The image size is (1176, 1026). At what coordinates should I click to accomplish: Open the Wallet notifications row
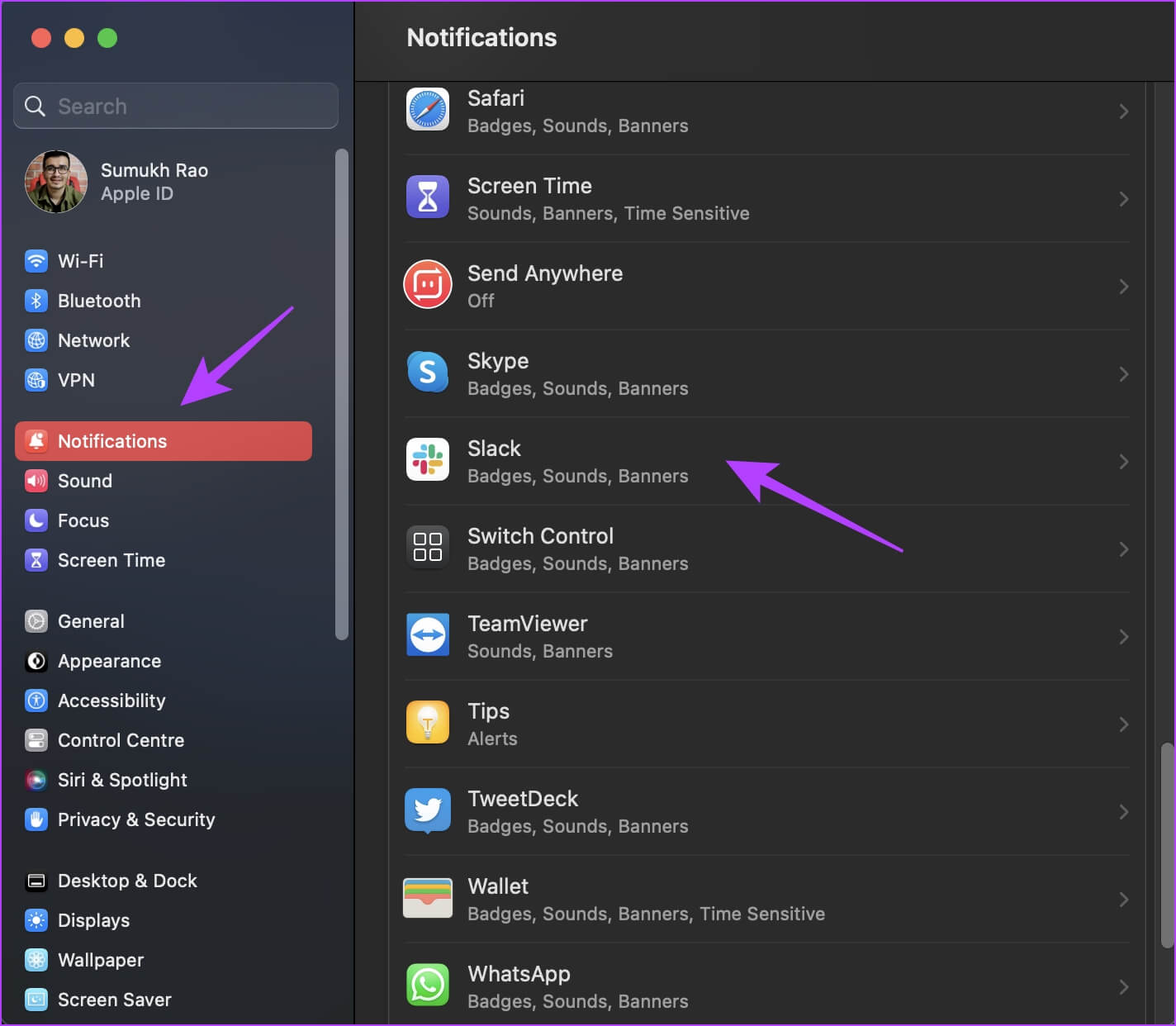tap(766, 900)
